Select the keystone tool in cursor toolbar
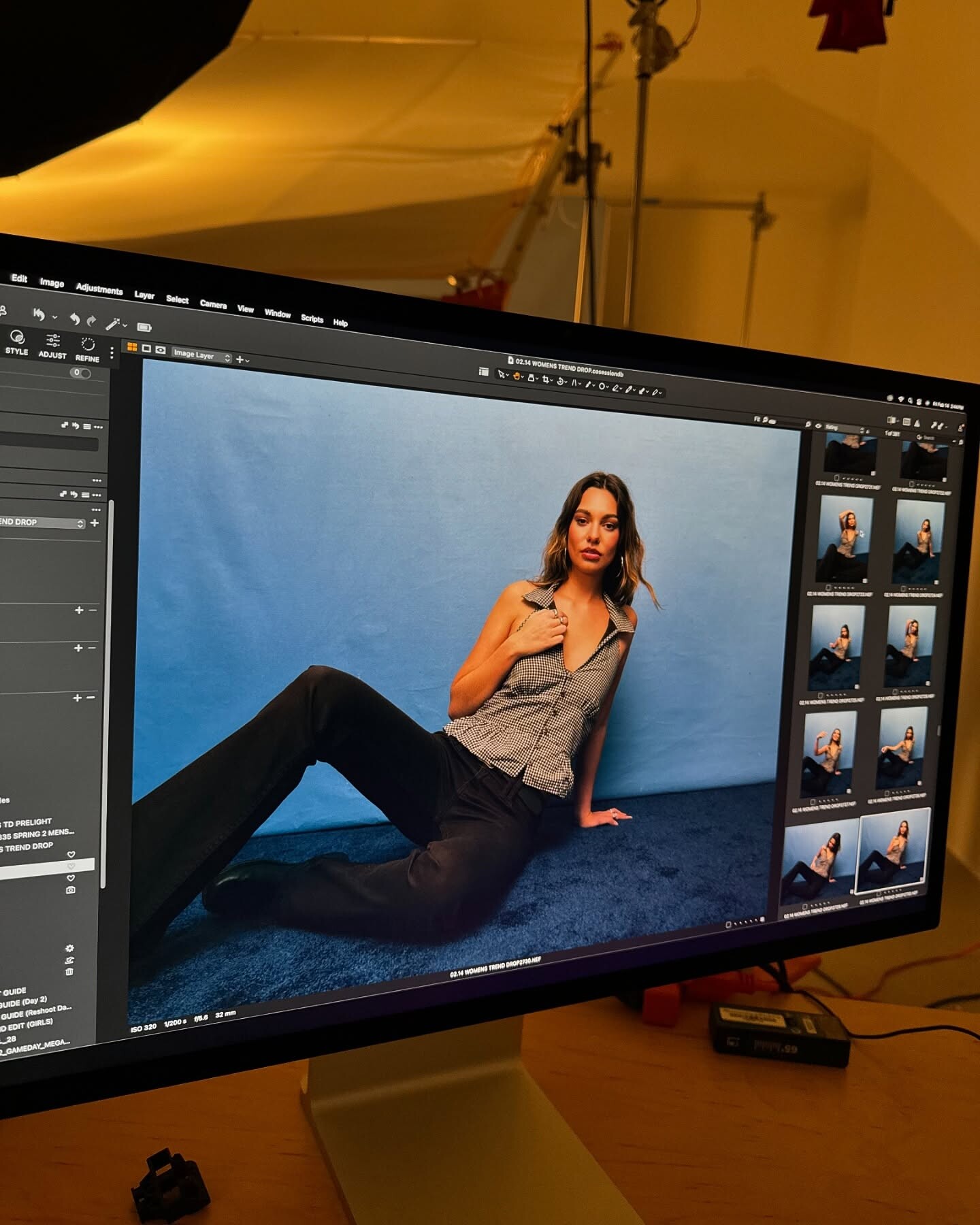 coord(574,382)
